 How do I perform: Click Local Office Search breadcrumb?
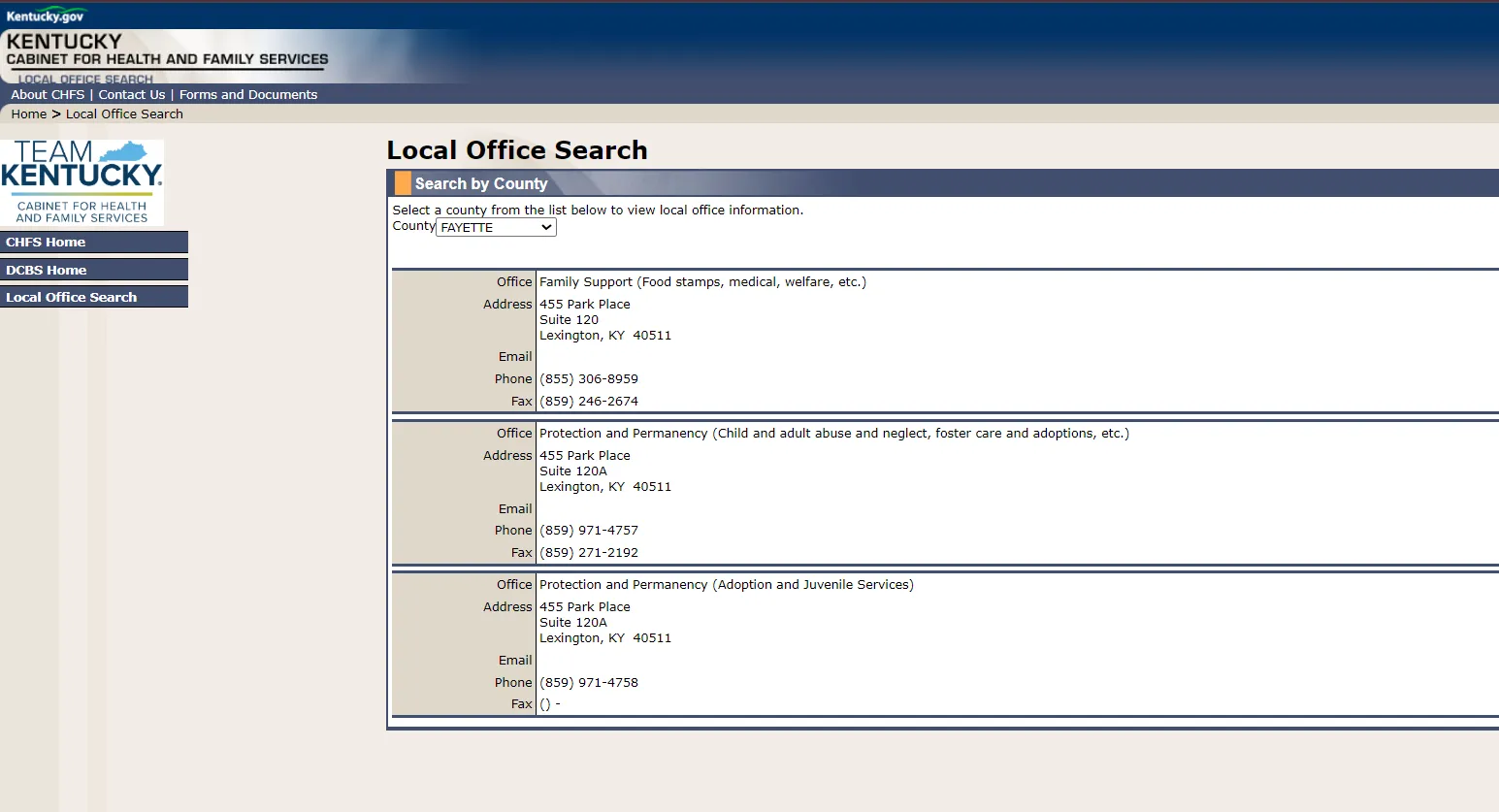click(124, 114)
